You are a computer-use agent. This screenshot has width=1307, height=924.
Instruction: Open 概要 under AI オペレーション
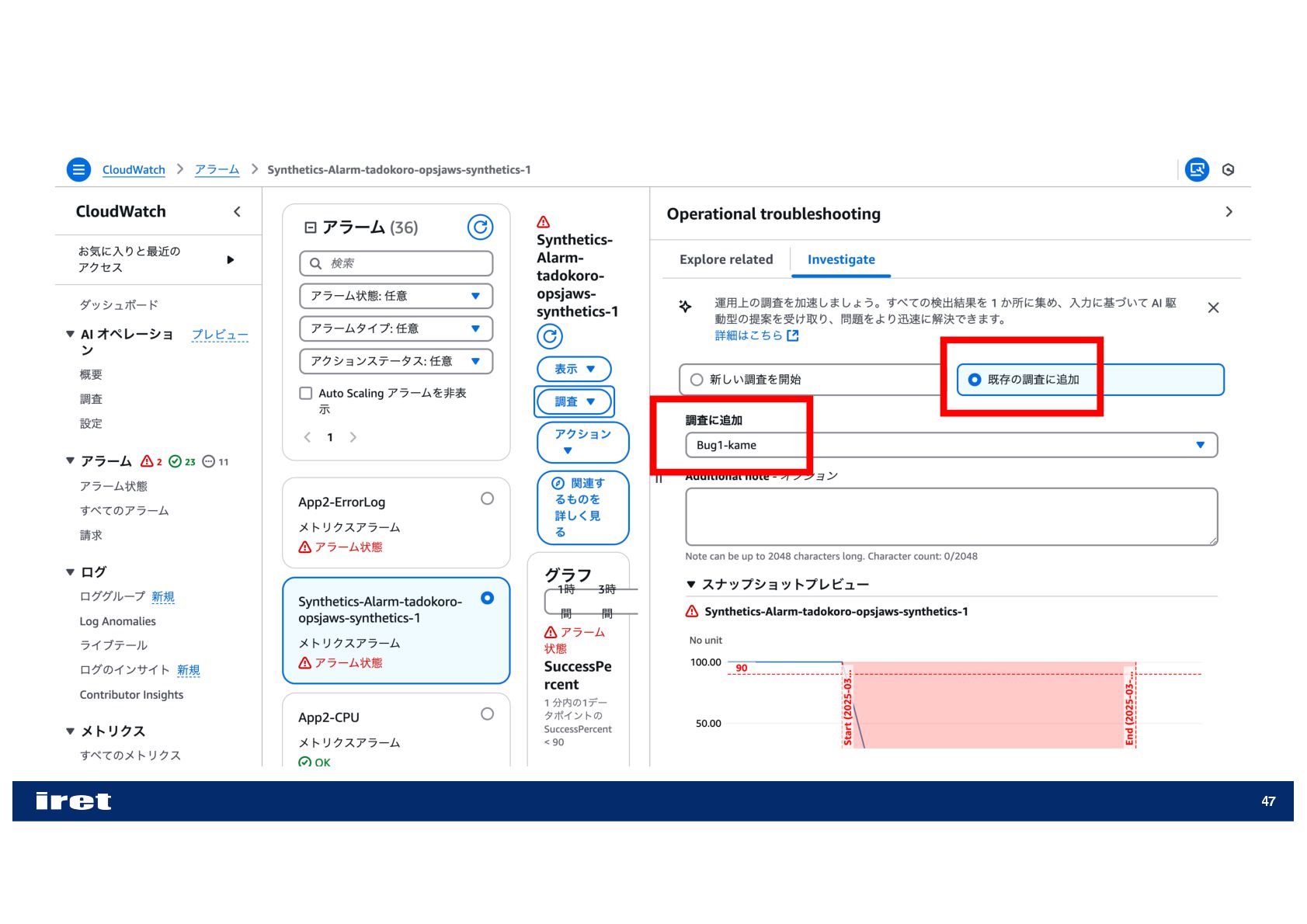(x=91, y=374)
